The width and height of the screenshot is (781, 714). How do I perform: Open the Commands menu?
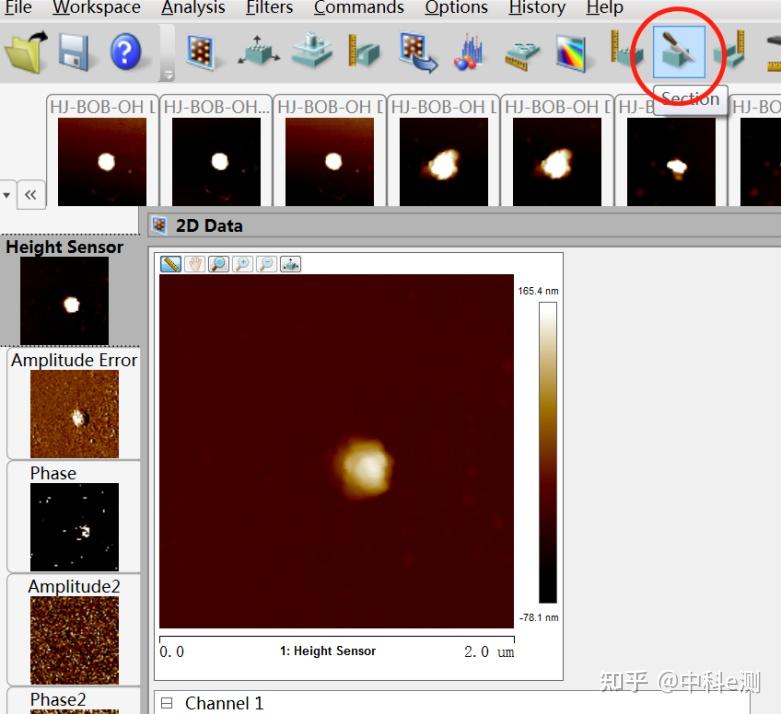tap(359, 7)
